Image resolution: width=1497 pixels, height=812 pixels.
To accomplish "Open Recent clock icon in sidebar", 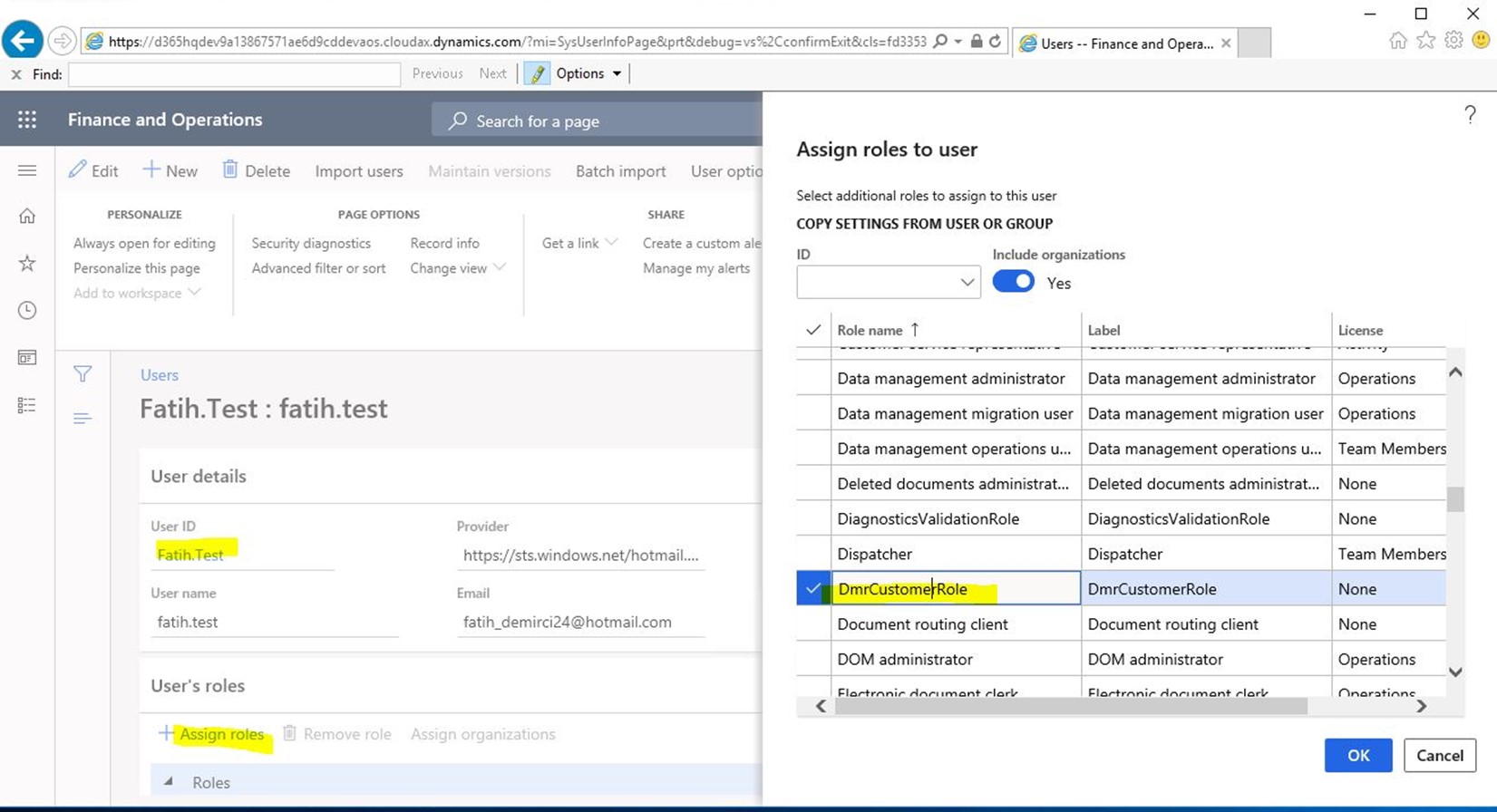I will click(x=27, y=310).
